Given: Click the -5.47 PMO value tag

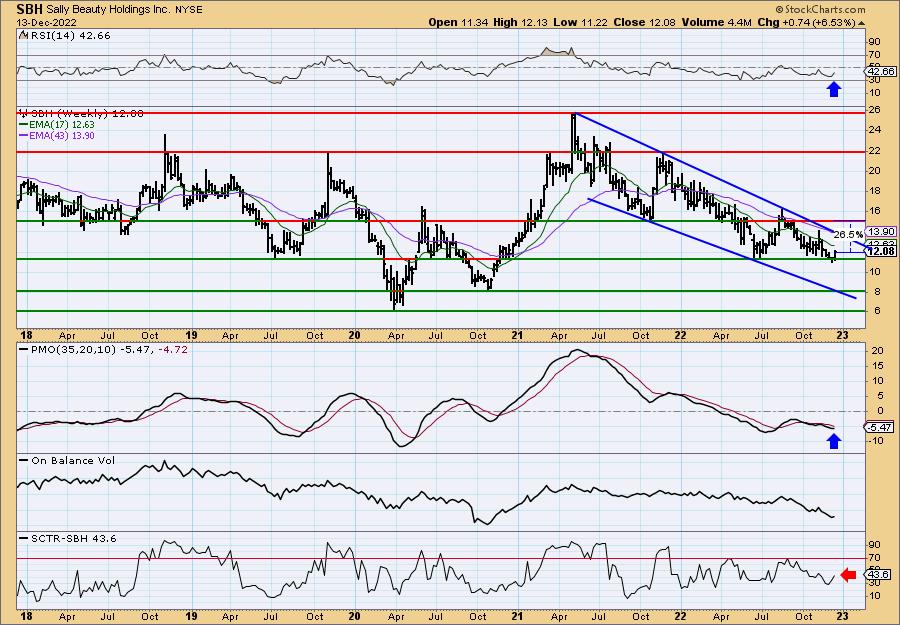Looking at the screenshot, I should (880, 428).
